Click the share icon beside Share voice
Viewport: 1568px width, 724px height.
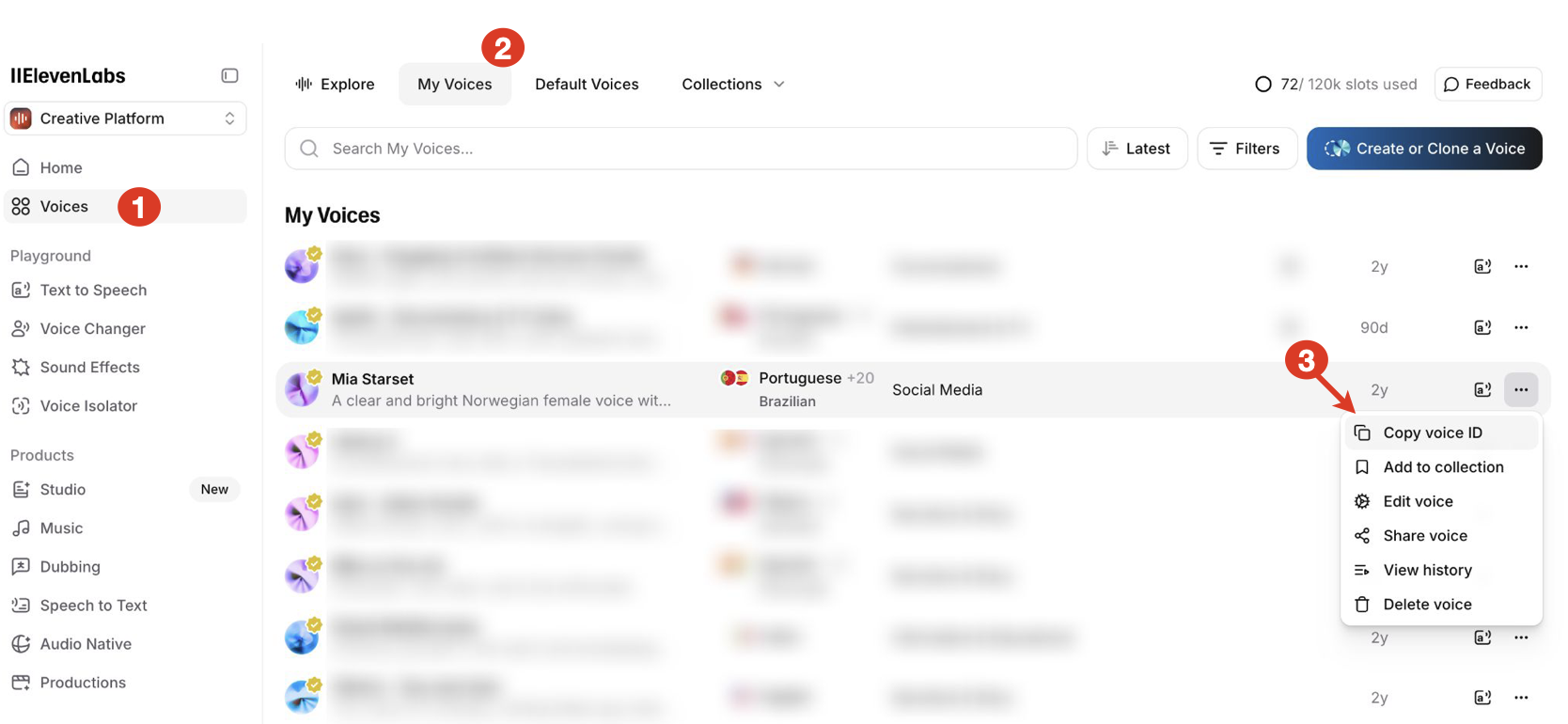(1362, 536)
